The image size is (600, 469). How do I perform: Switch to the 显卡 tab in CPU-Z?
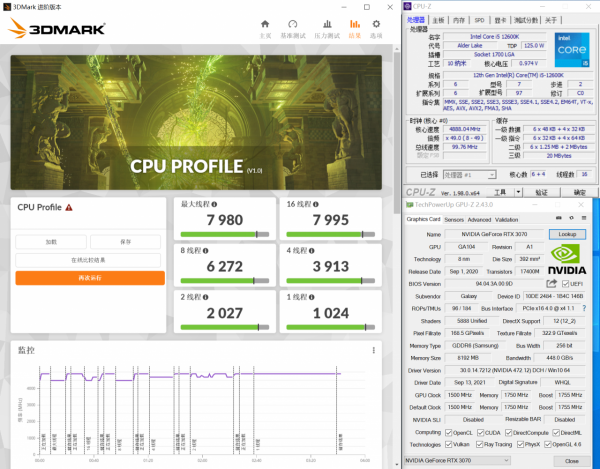[500, 20]
